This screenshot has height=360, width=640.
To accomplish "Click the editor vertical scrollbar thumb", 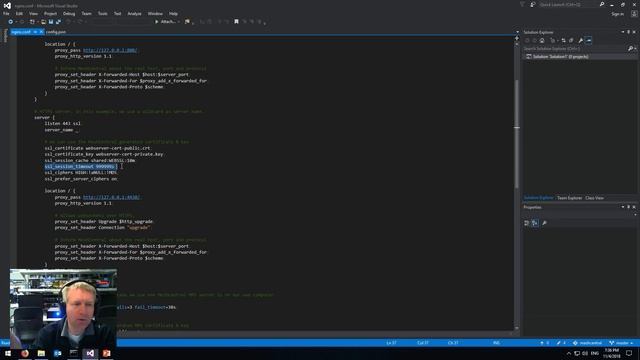I will 517,133.
